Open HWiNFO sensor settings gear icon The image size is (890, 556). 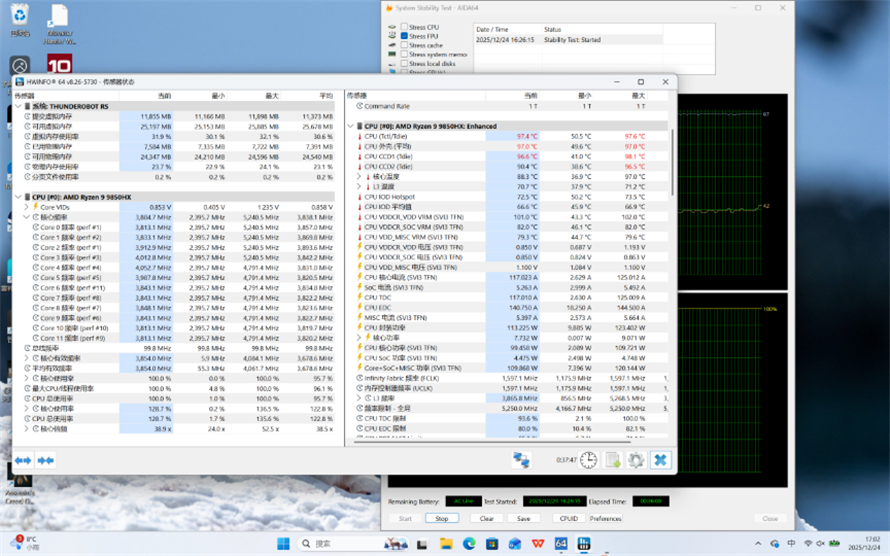point(635,460)
